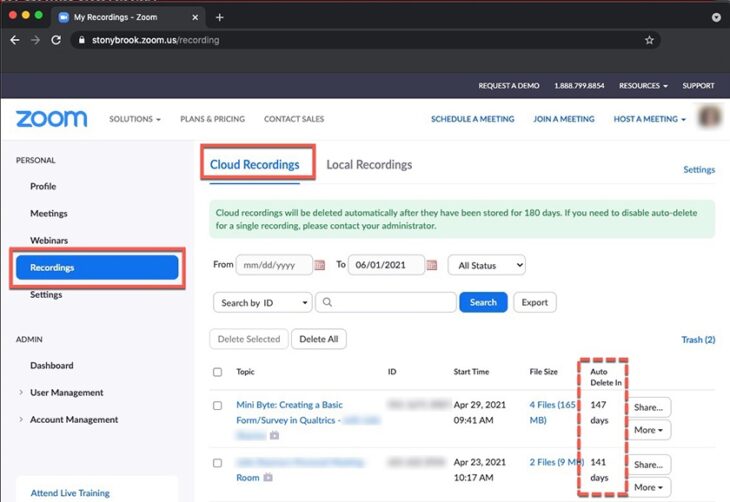730x502 pixels.
Task: Open the user profile avatar
Action: [711, 118]
